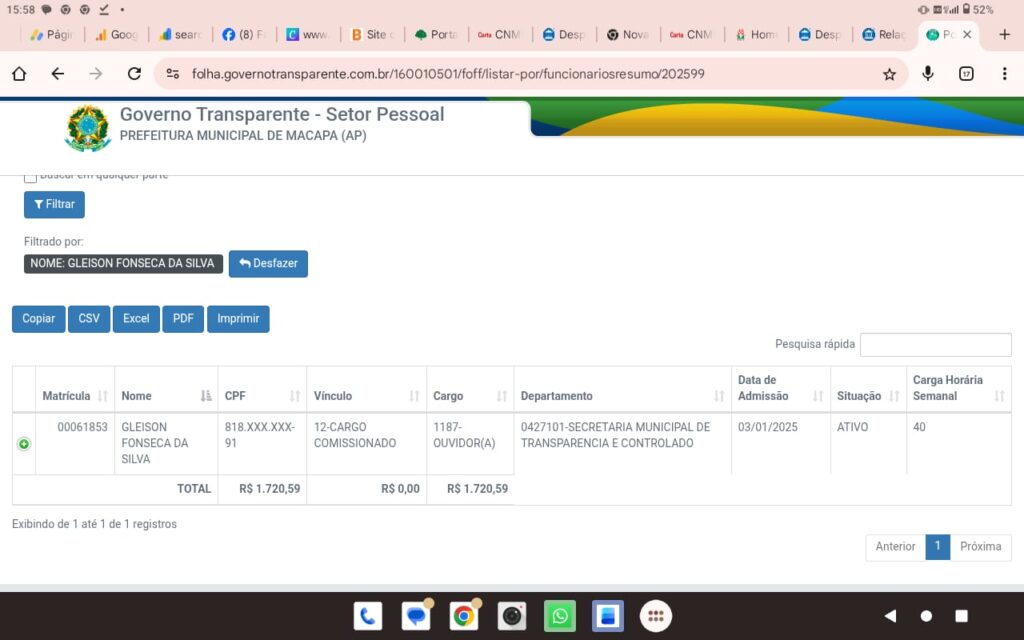
Task: Open the tab switcher counter icon
Action: click(966, 74)
